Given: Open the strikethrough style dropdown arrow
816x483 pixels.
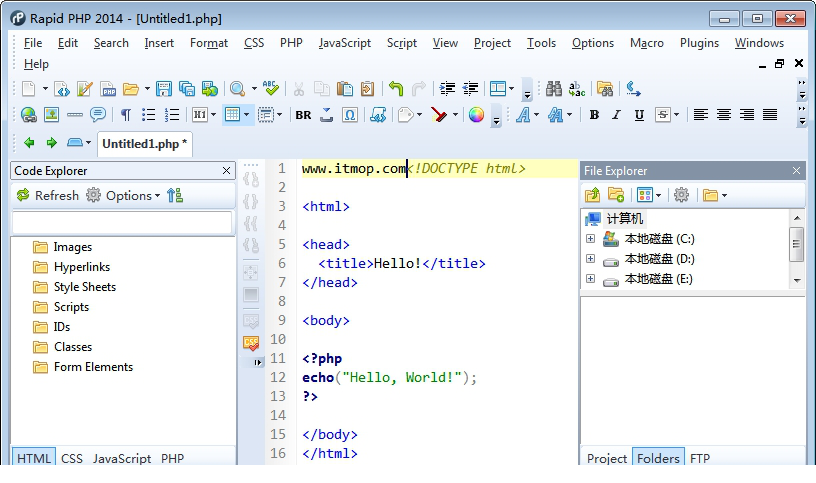Looking at the screenshot, I should click(x=677, y=115).
